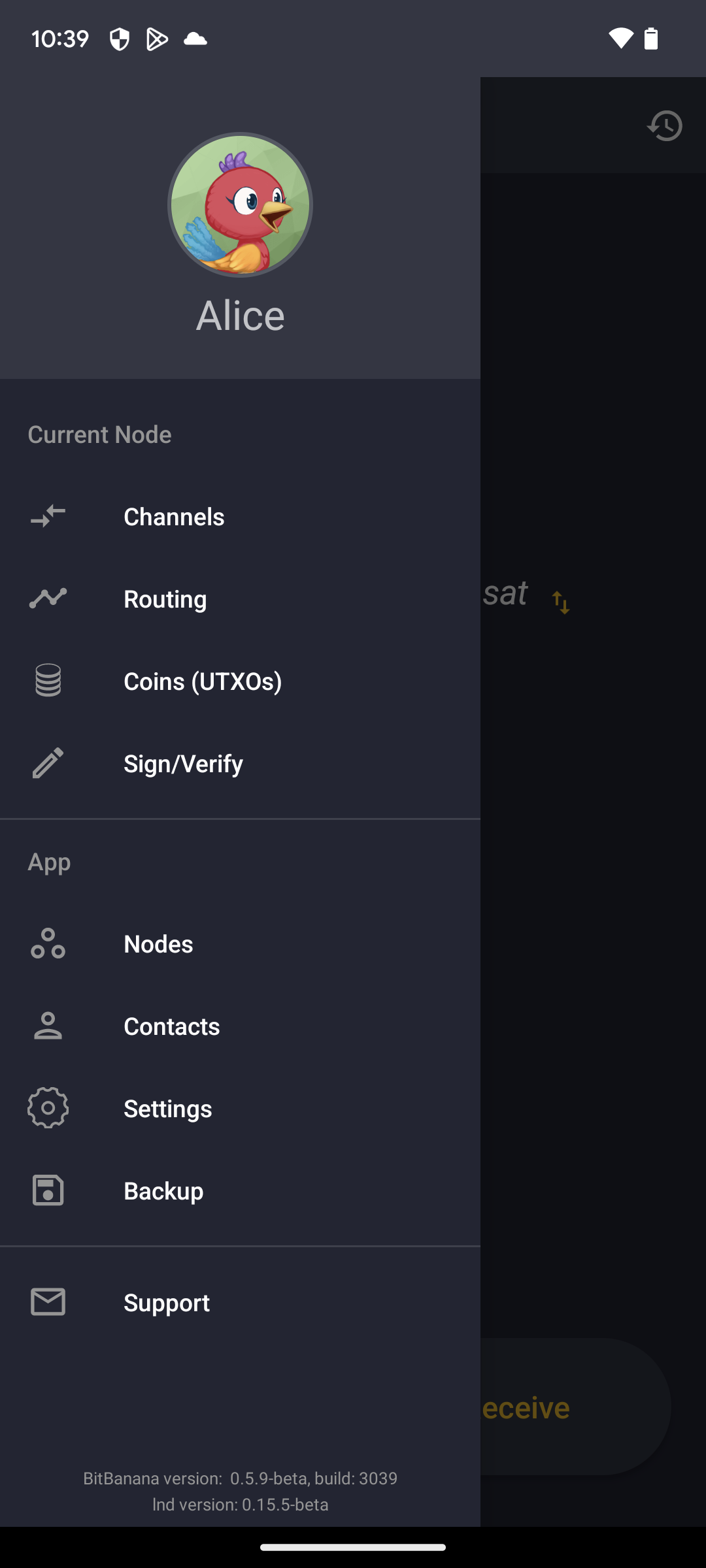Open Coins (UTXOs) menu entry

tap(203, 681)
